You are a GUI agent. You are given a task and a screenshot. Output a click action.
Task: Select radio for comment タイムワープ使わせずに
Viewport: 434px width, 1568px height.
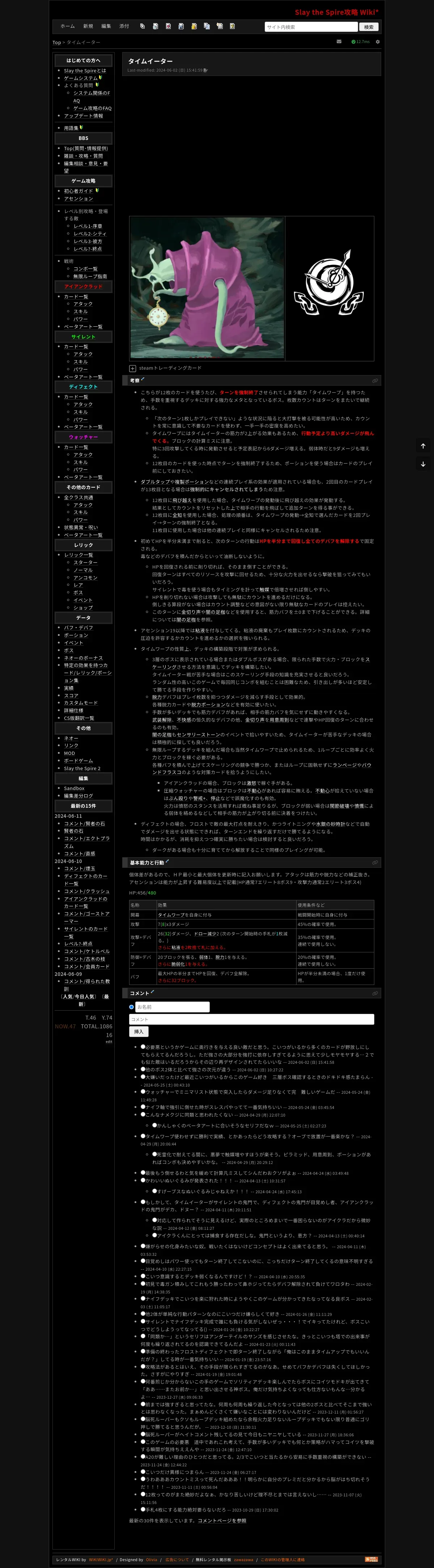(143, 1136)
